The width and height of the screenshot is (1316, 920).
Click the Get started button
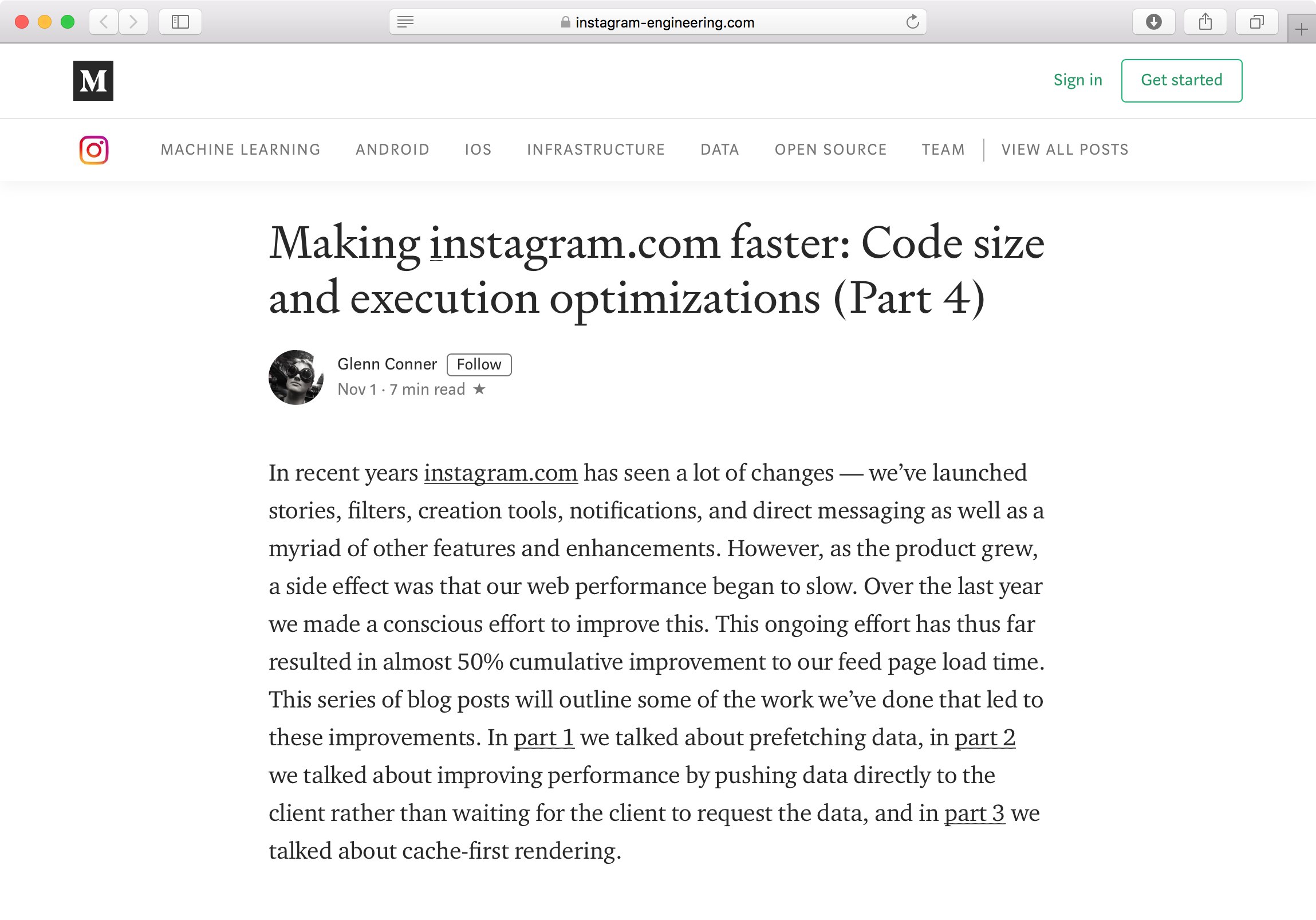pos(1182,80)
